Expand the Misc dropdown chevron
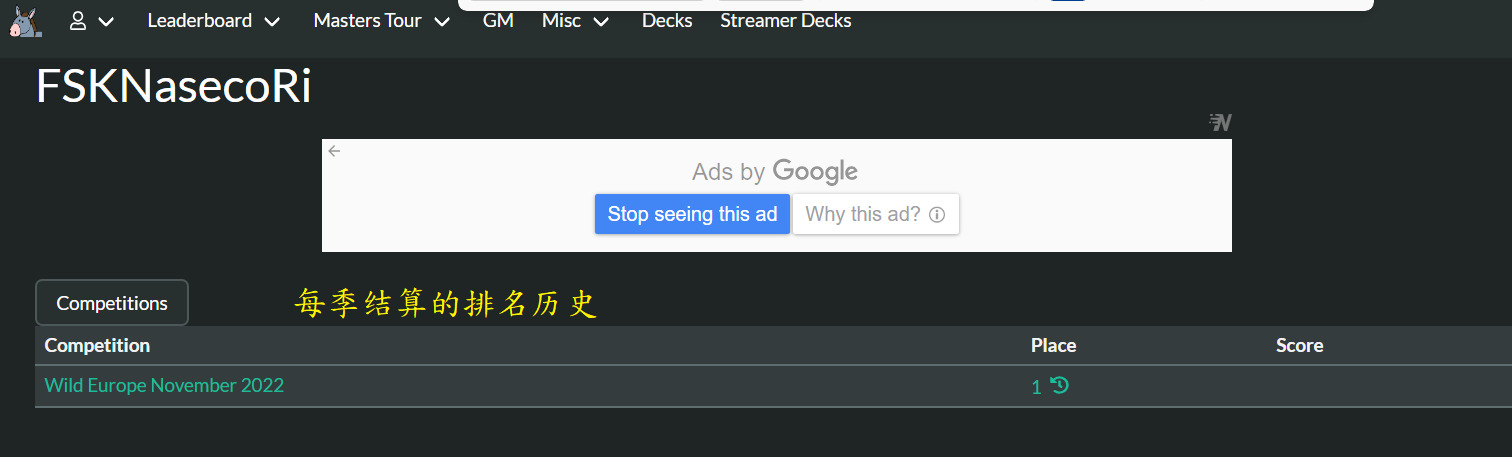This screenshot has width=1512, height=457. [x=601, y=22]
